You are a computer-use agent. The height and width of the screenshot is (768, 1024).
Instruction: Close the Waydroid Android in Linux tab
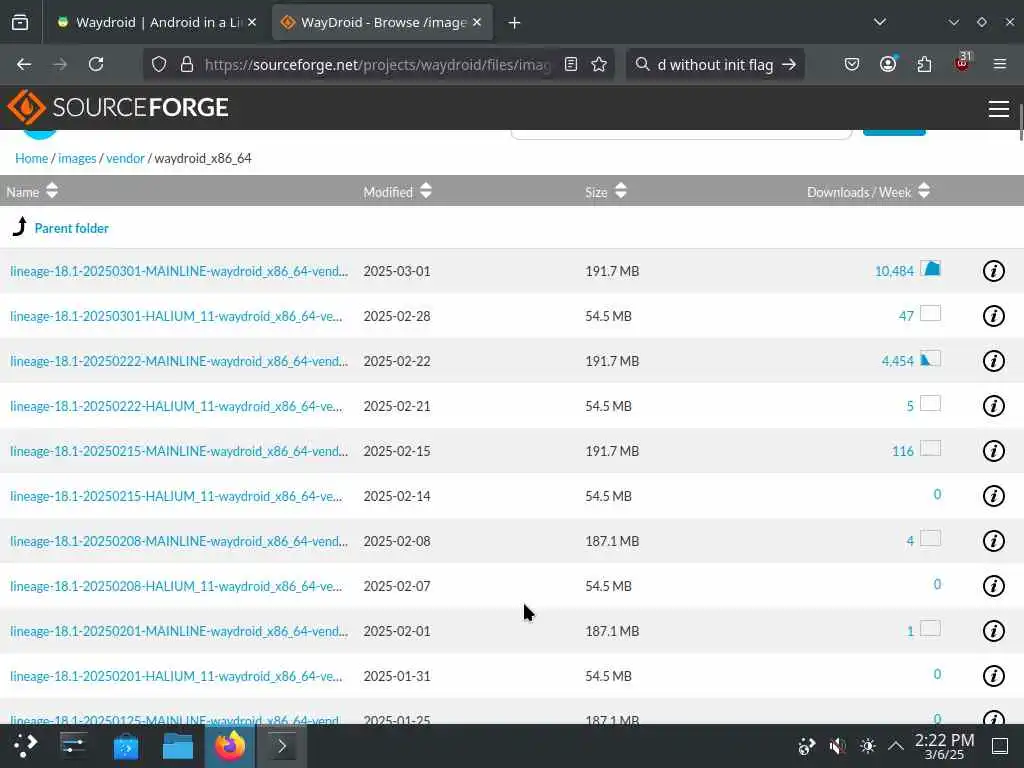252,23
